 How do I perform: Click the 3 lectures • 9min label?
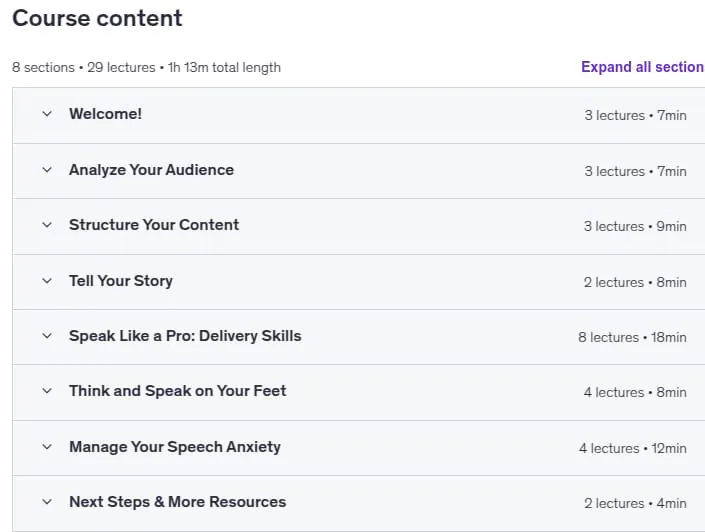click(635, 226)
